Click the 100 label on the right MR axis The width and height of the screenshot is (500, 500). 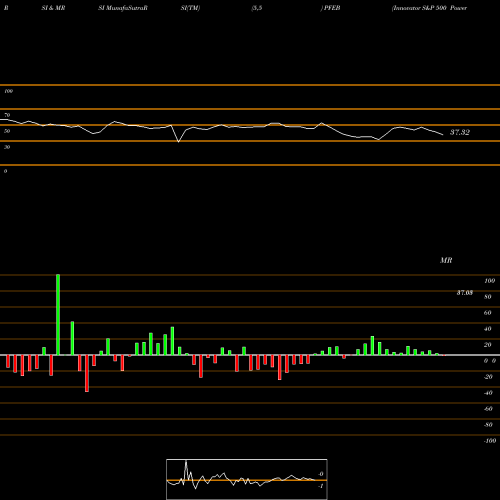pos(489,281)
